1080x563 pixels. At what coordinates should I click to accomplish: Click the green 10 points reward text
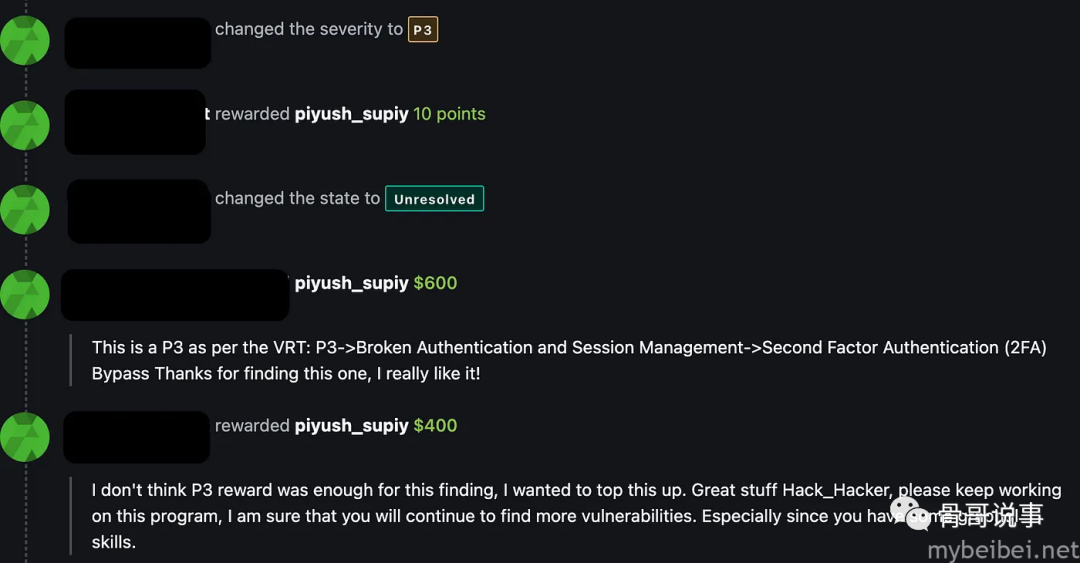(x=449, y=114)
